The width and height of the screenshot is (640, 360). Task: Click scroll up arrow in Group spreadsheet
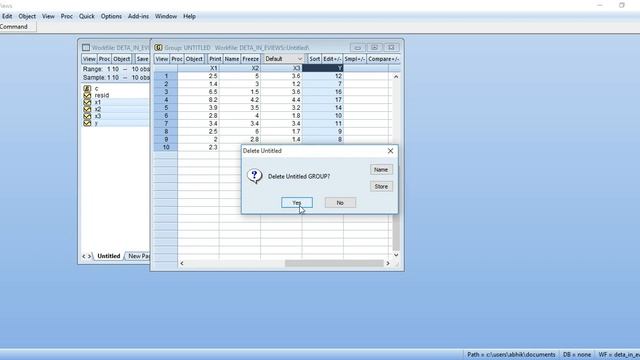pos(396,77)
